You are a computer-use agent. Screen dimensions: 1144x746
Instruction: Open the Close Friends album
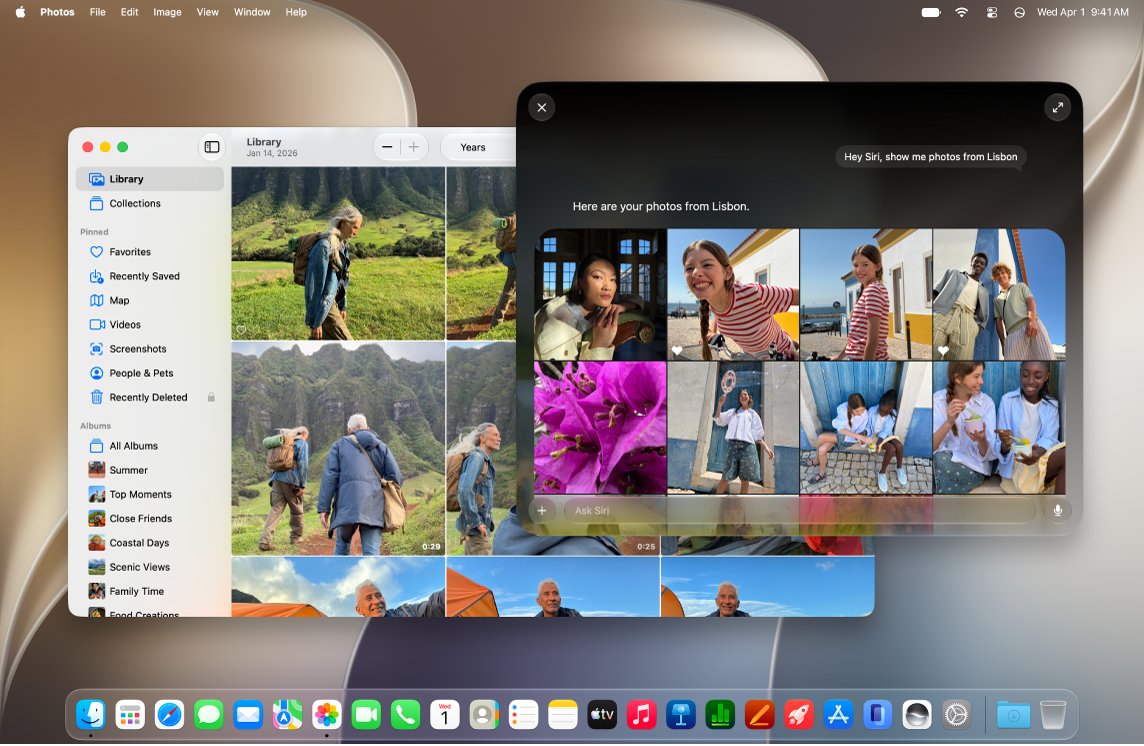pyautogui.click(x=150, y=518)
